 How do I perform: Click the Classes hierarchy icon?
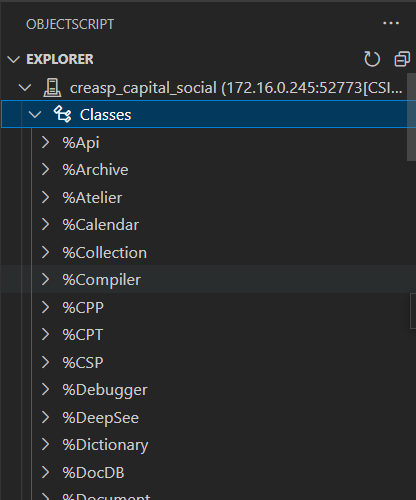pyautogui.click(x=62, y=115)
